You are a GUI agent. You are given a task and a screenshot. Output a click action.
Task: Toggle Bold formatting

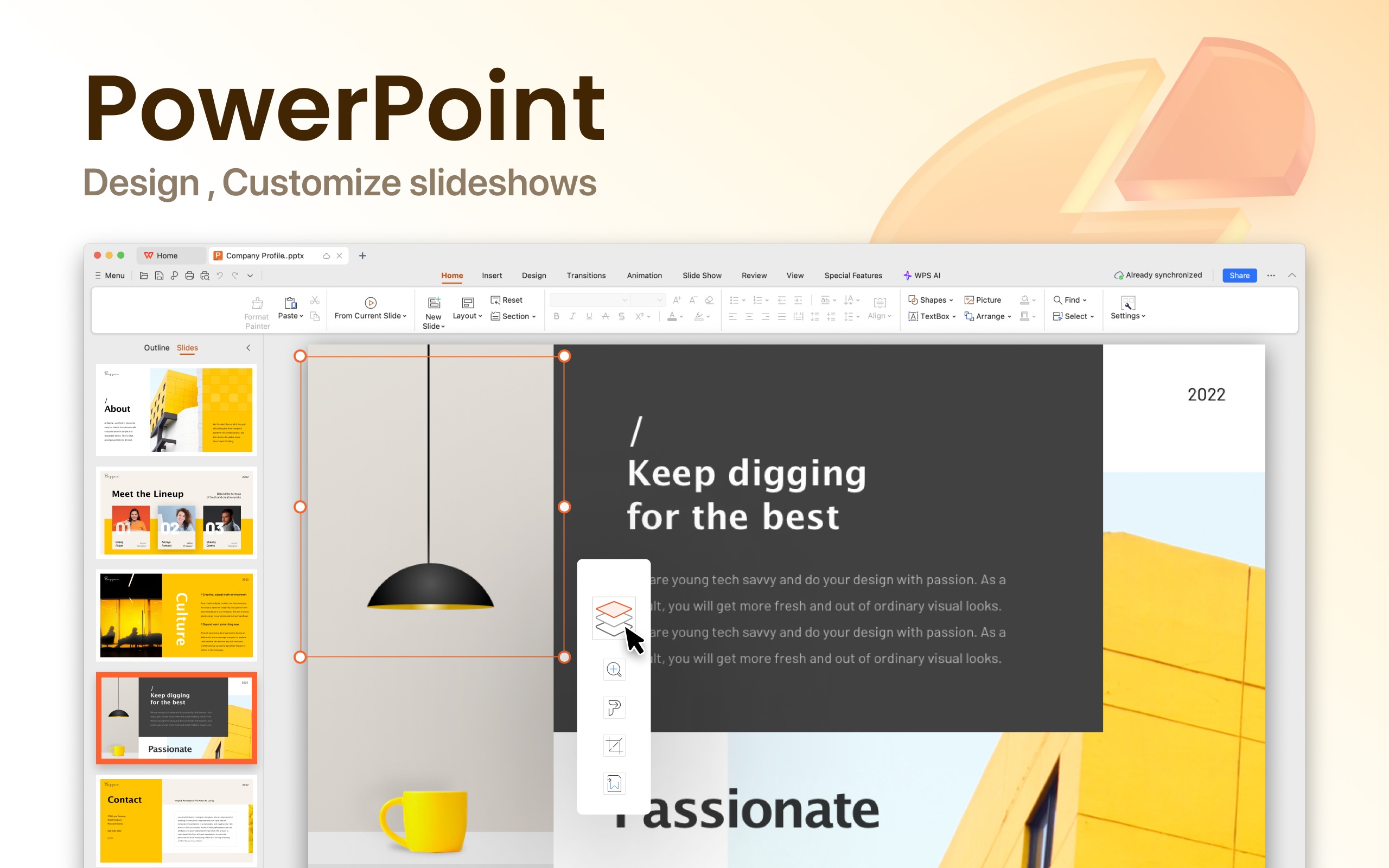pyautogui.click(x=556, y=316)
